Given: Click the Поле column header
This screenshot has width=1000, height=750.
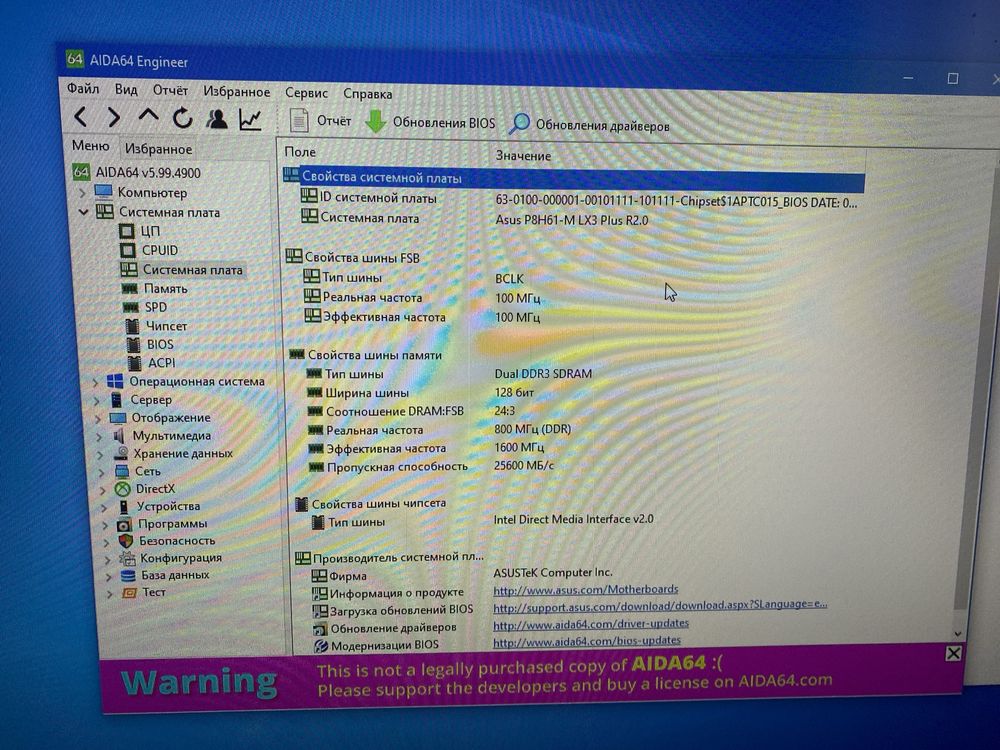Looking at the screenshot, I should click(x=300, y=152).
